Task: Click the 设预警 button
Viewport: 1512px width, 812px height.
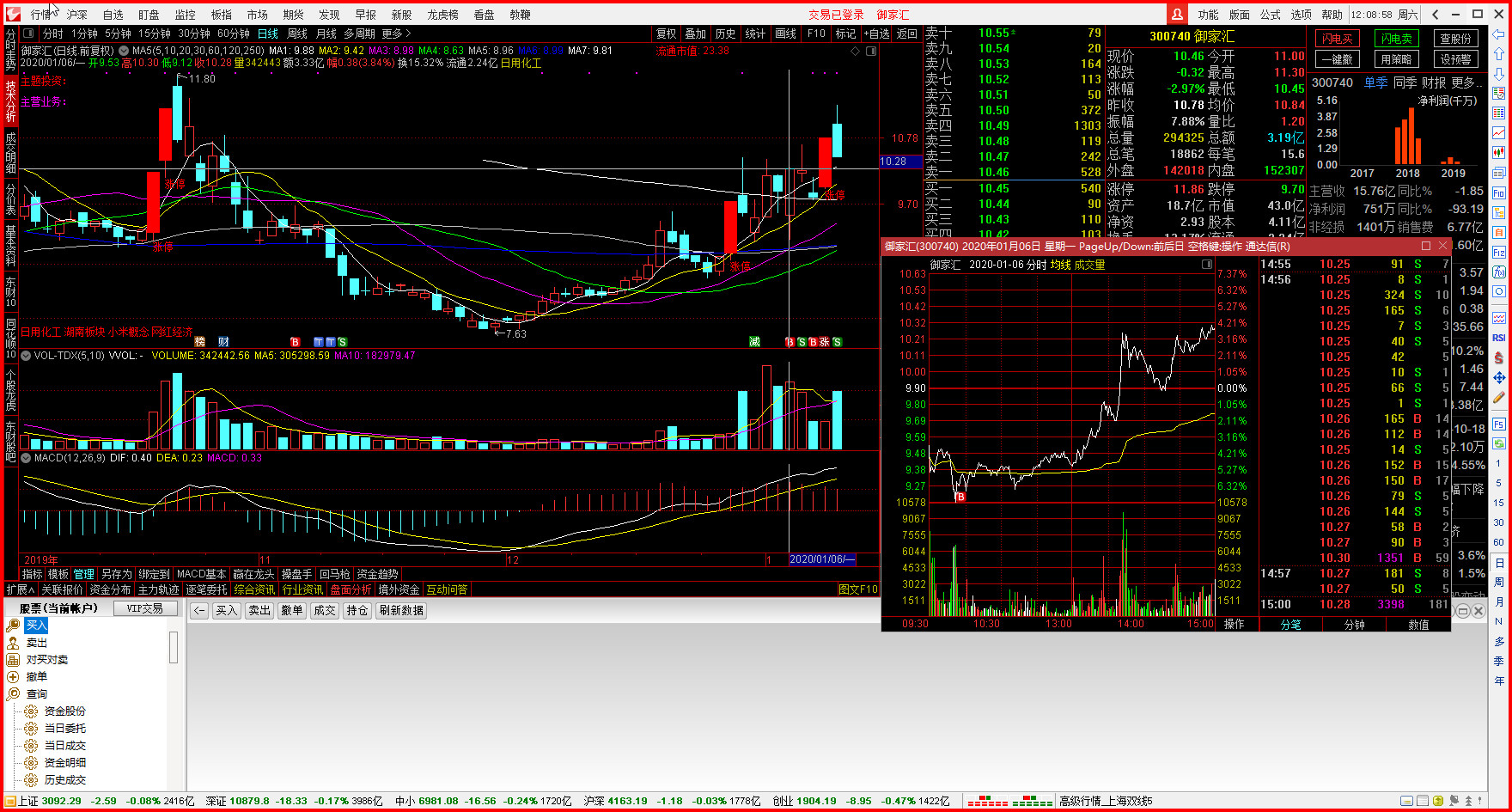Action: [1456, 59]
